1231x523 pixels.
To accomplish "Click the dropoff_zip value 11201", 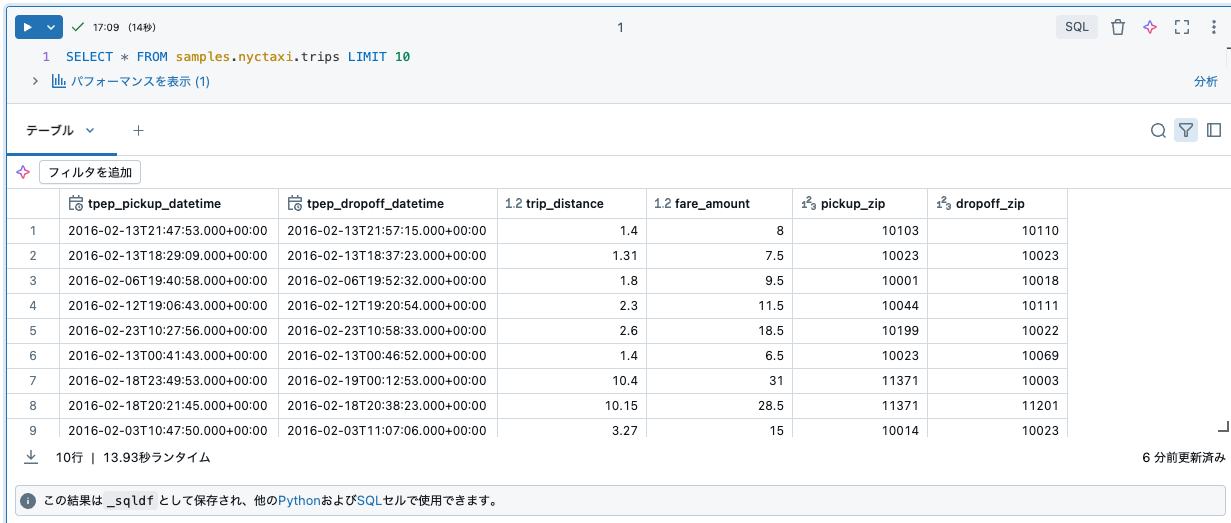I will [x=997, y=405].
